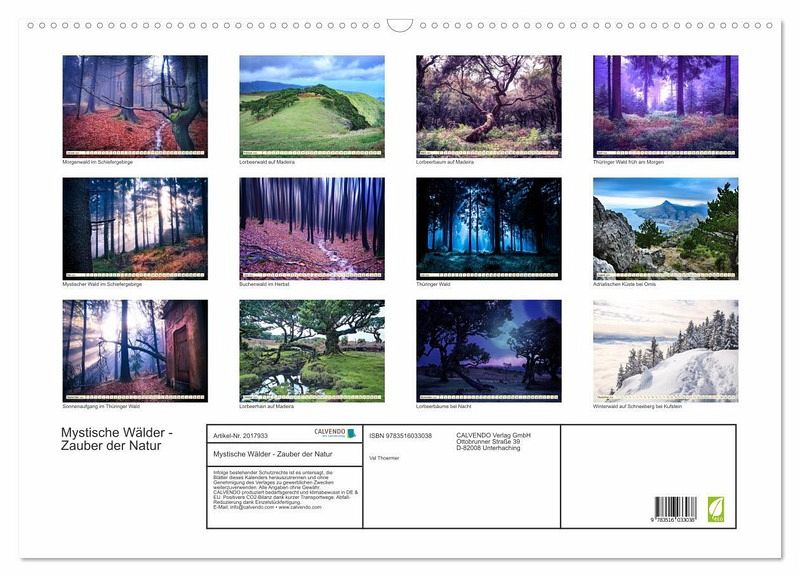The width and height of the screenshot is (800, 577).
Task: Select the Lorbeerbäume bei Nacht thumbnail
Action: [489, 350]
